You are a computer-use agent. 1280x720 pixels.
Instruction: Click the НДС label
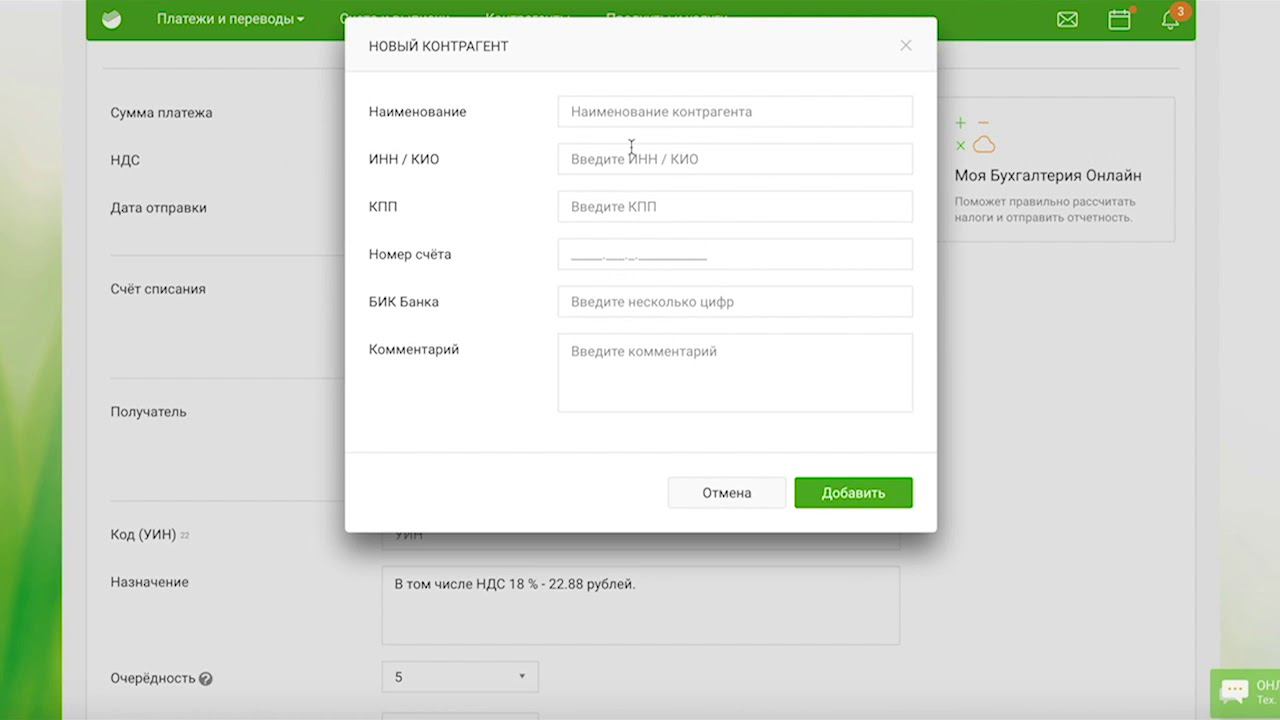(x=125, y=160)
